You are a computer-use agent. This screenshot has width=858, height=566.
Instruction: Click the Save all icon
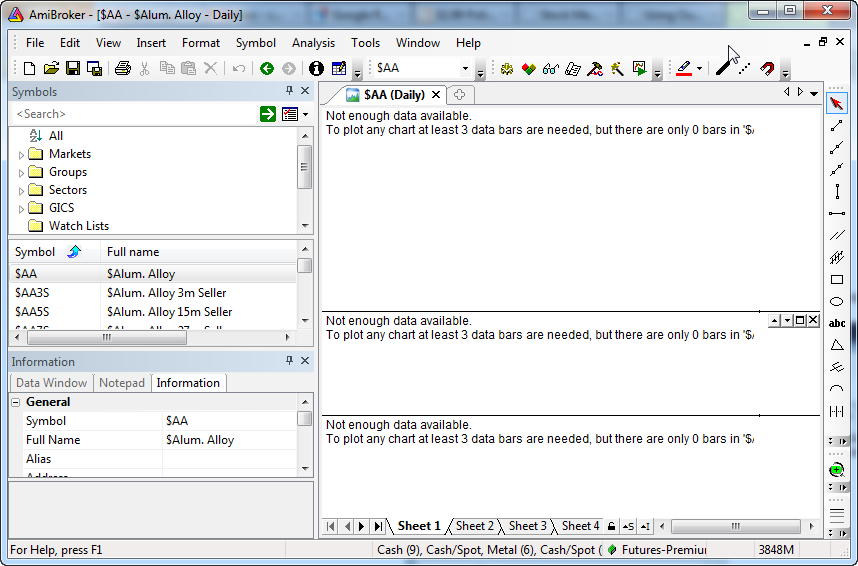click(95, 68)
